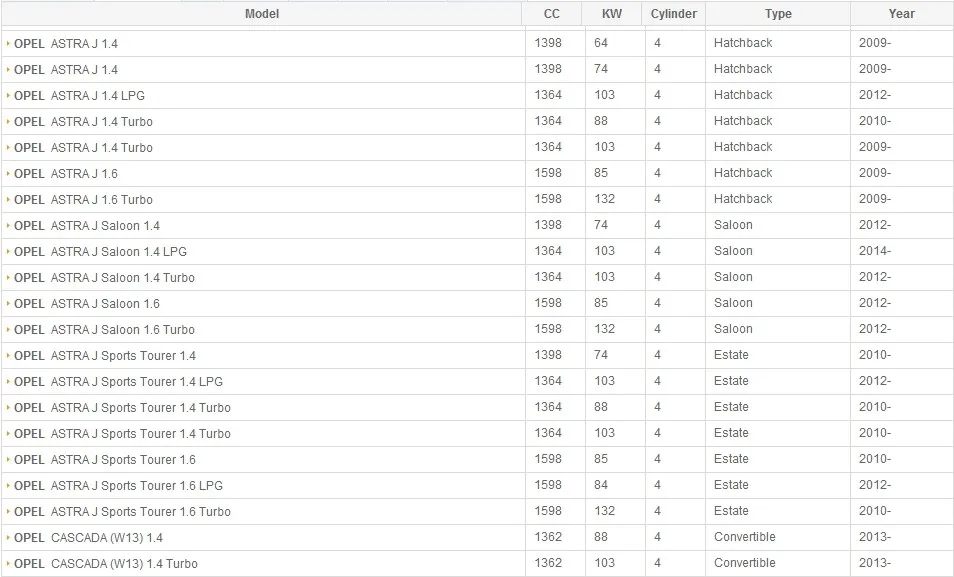
Task: Select CC 1362 in CASCADA (W13) 1.4 row
Action: 548,537
